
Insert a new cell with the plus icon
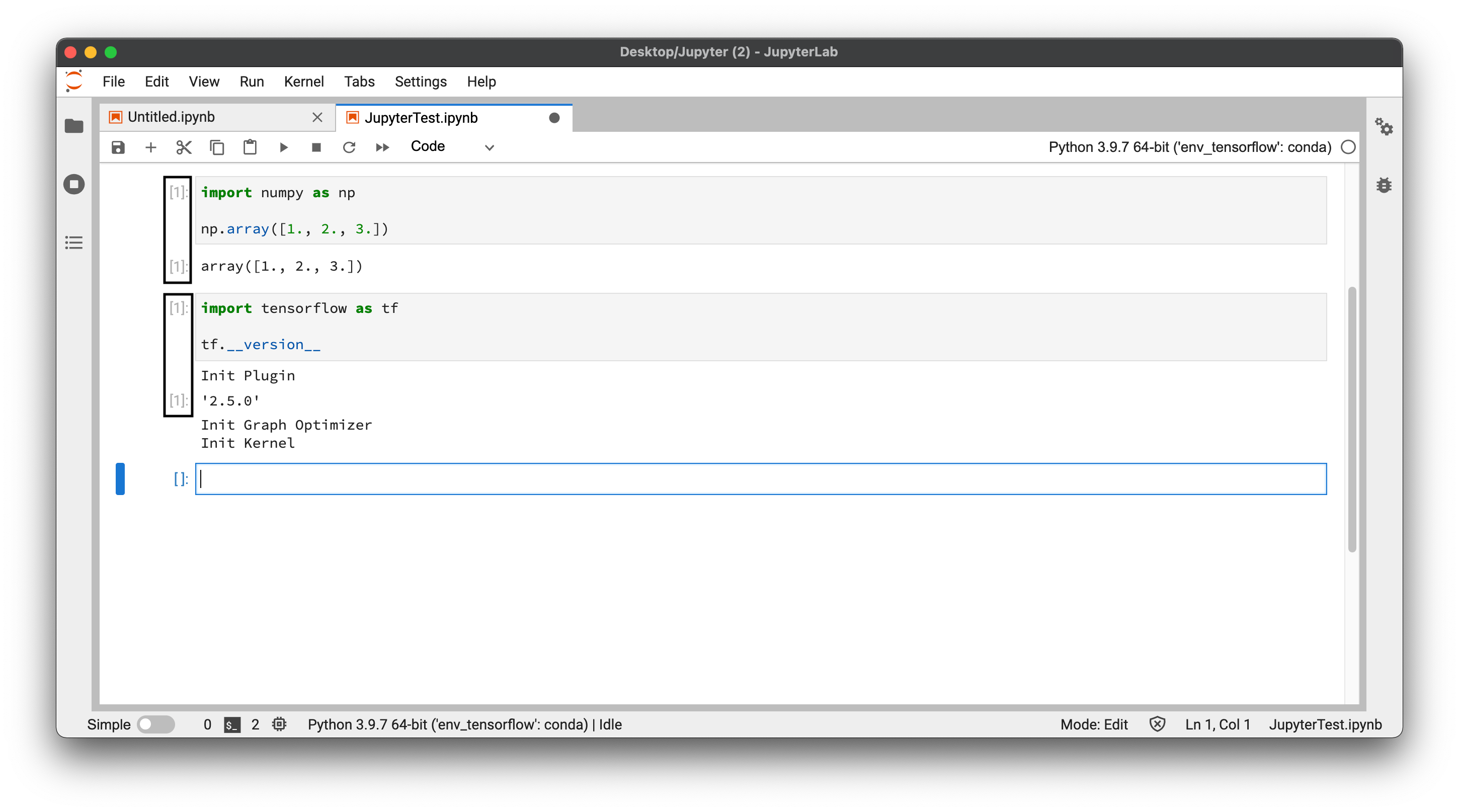click(150, 147)
